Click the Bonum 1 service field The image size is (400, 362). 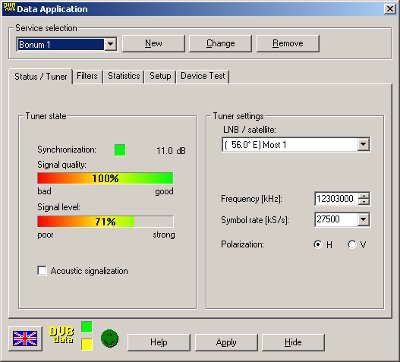point(60,44)
